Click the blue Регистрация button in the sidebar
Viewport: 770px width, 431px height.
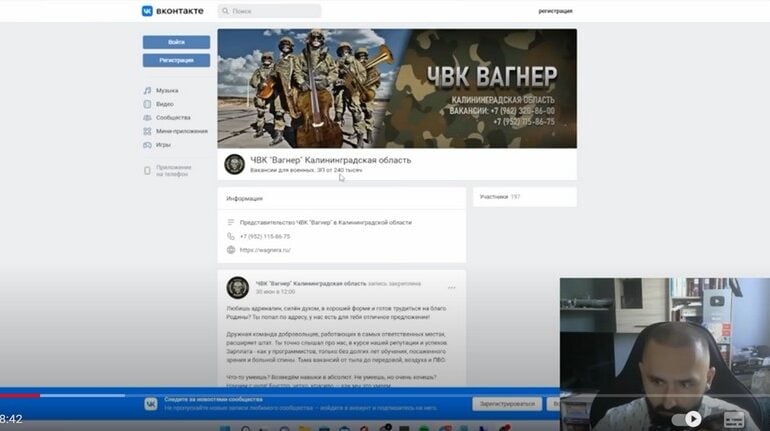coord(176,60)
